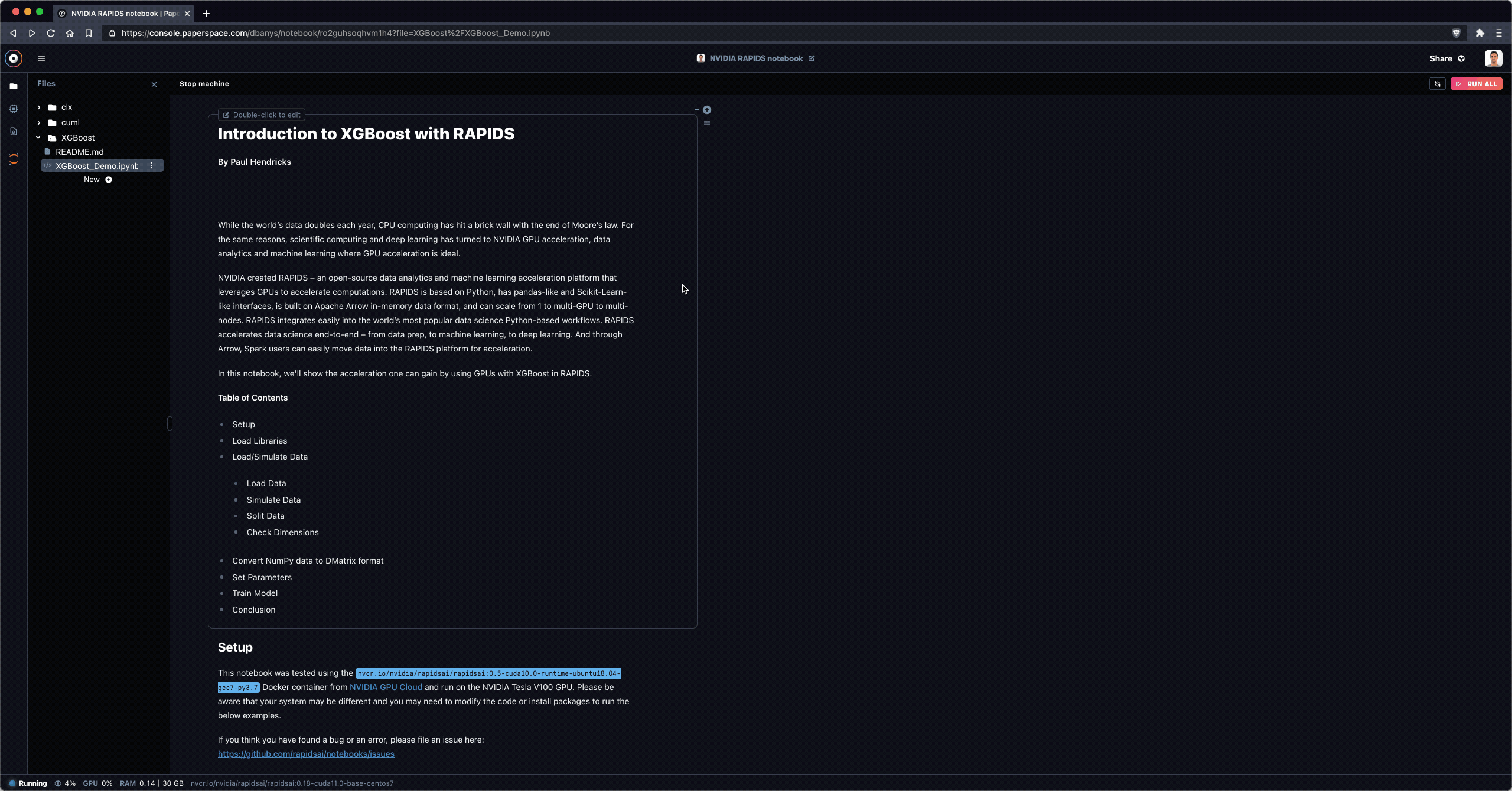This screenshot has height=791, width=1512.
Task: Open the hamburger menu in header
Action: [x=41, y=58]
